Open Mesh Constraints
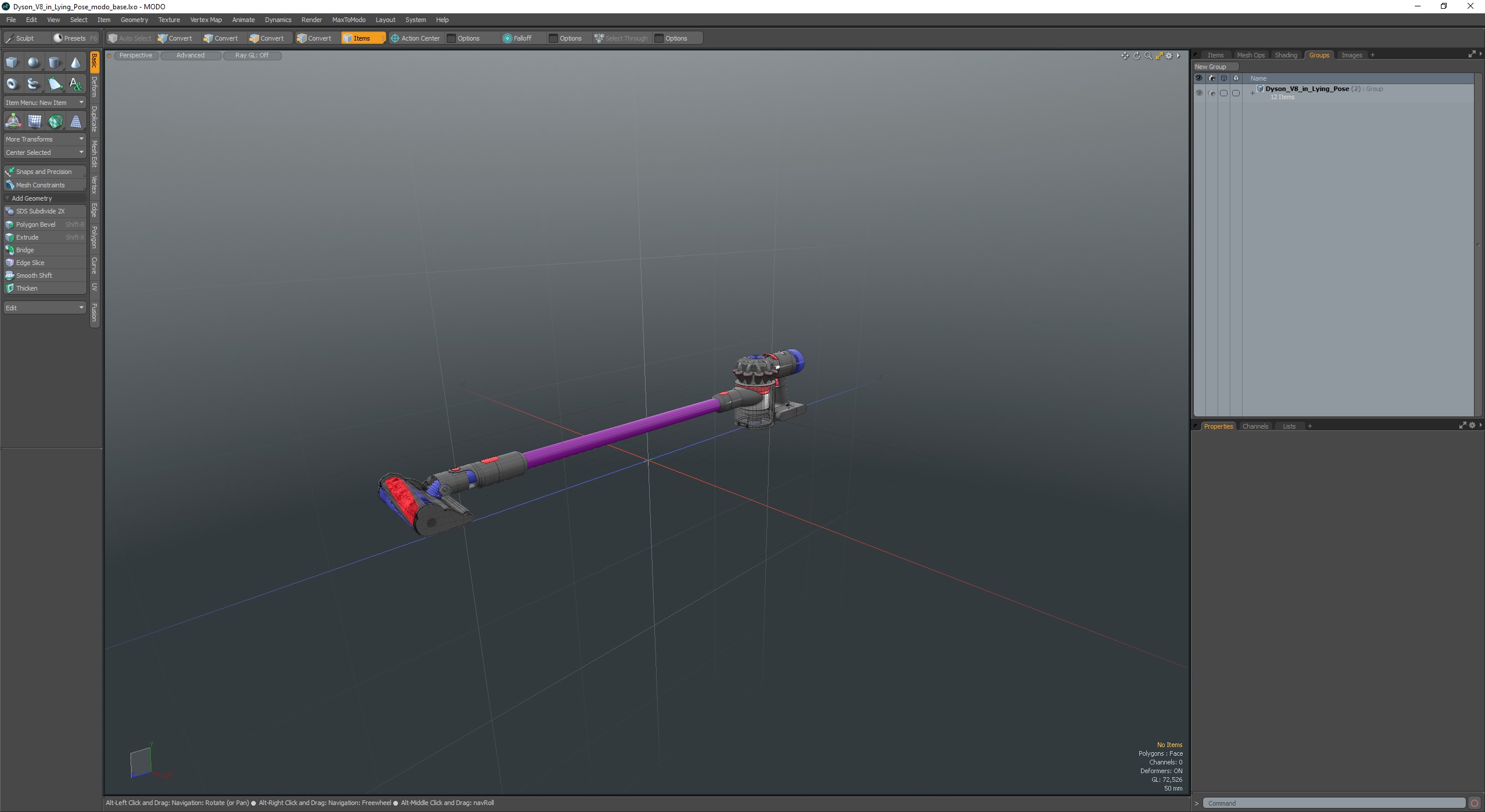Viewport: 1485px width, 812px height. pyautogui.click(x=45, y=185)
